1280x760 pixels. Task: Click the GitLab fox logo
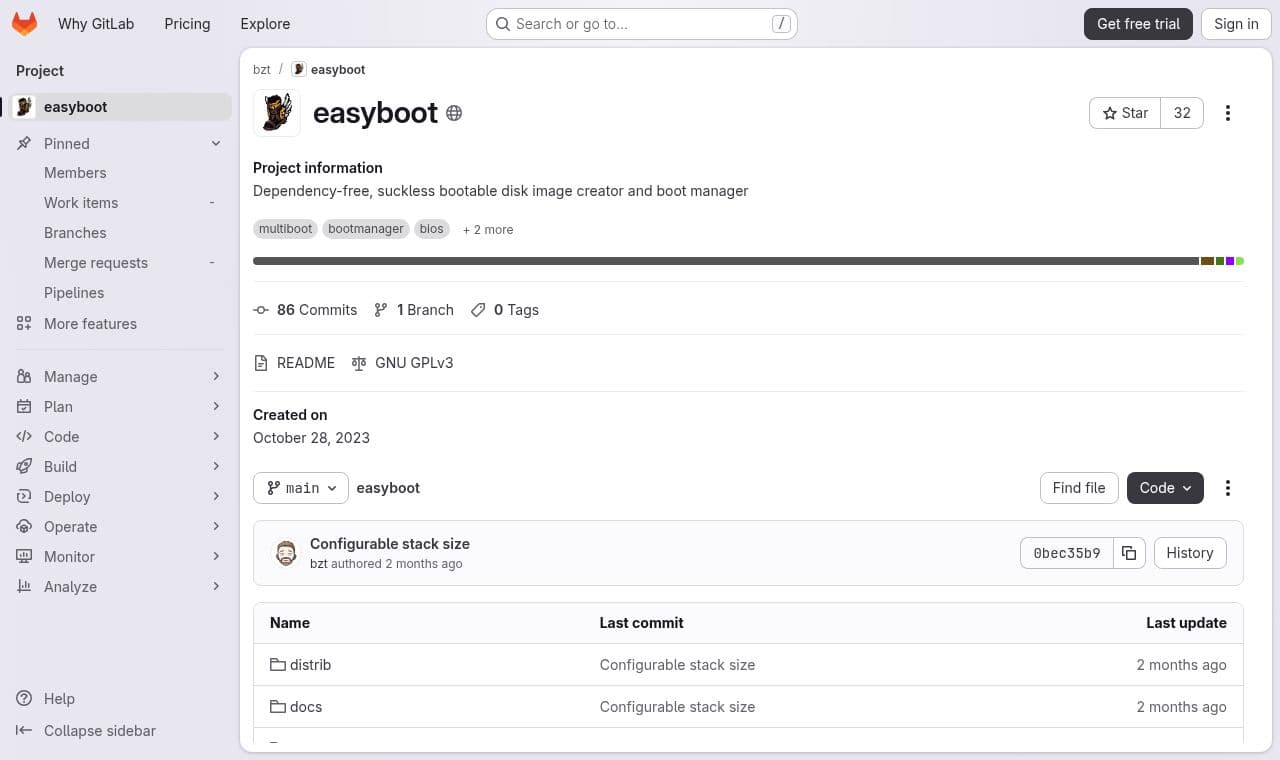click(x=24, y=24)
